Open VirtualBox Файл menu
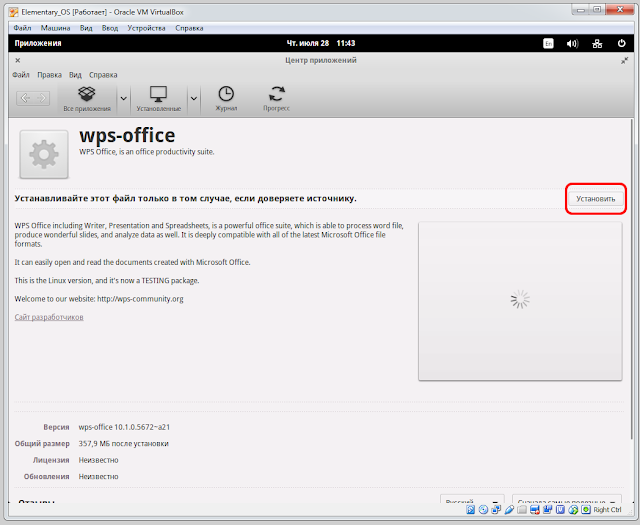 click(x=22, y=28)
